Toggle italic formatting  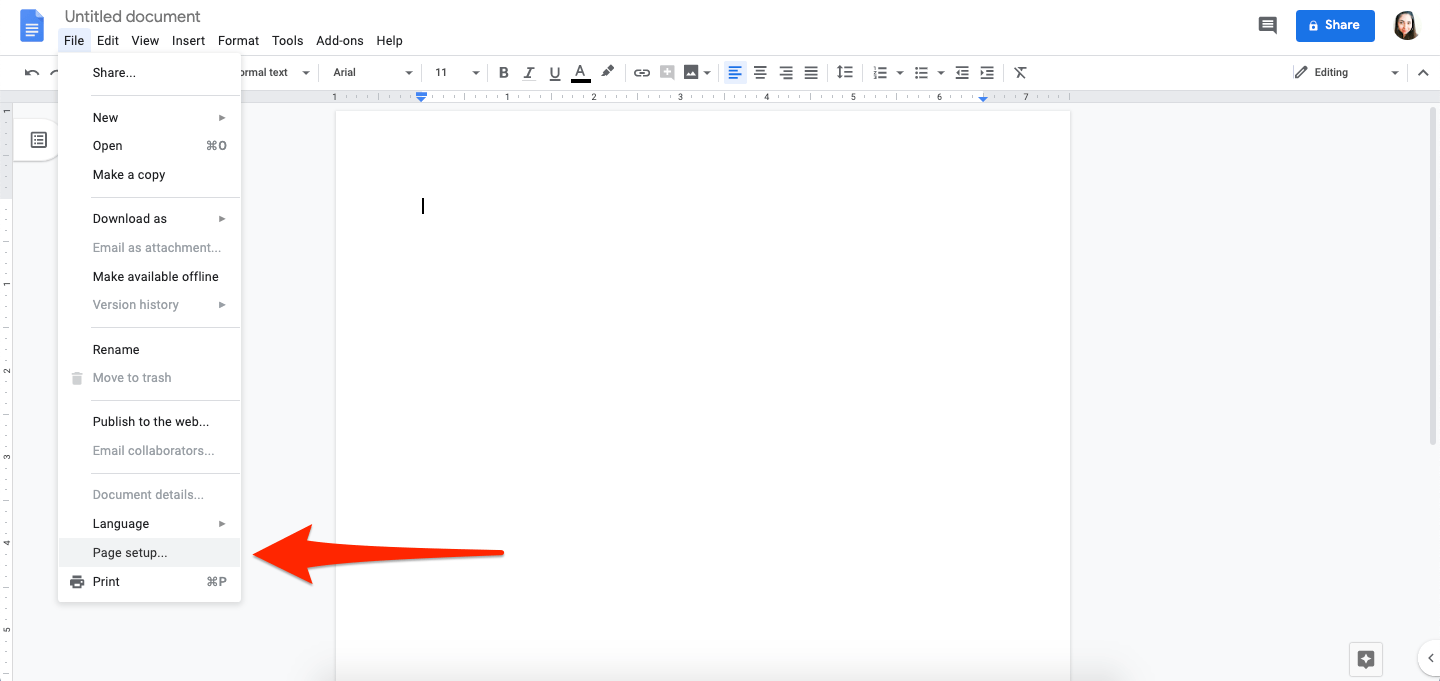click(x=529, y=73)
